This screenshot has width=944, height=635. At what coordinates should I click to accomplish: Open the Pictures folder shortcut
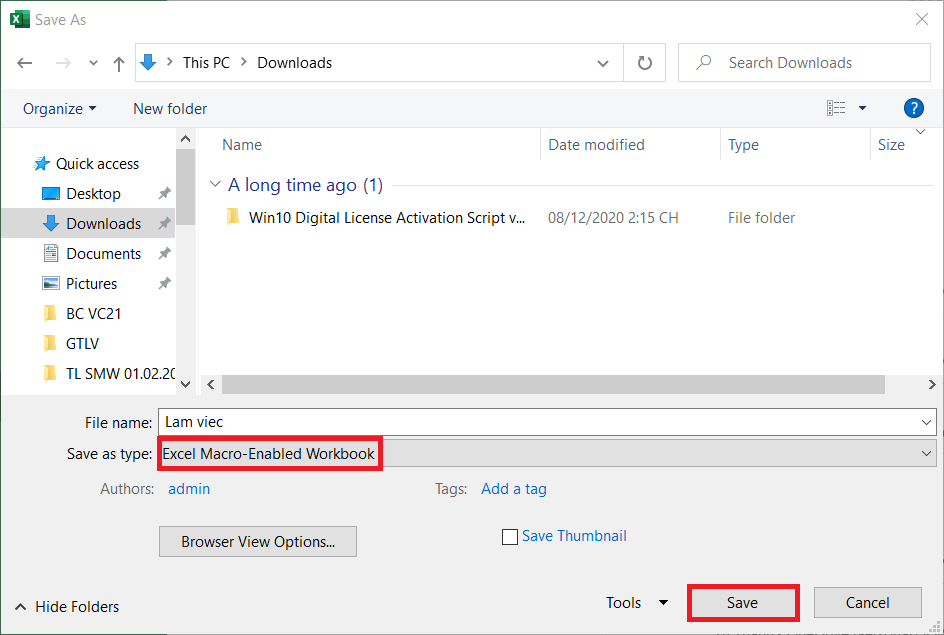point(91,284)
